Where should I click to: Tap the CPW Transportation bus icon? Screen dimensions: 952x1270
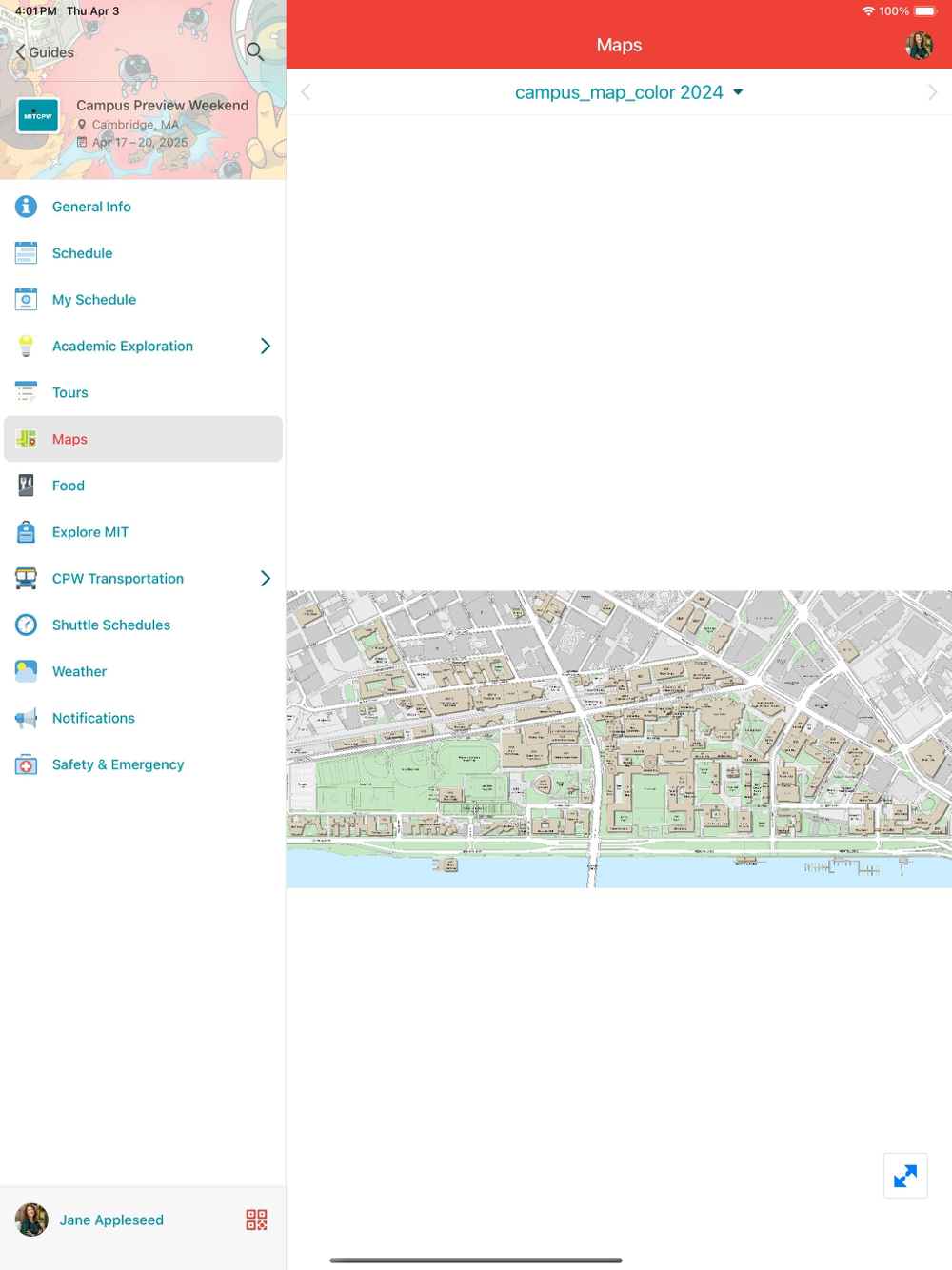pos(26,579)
